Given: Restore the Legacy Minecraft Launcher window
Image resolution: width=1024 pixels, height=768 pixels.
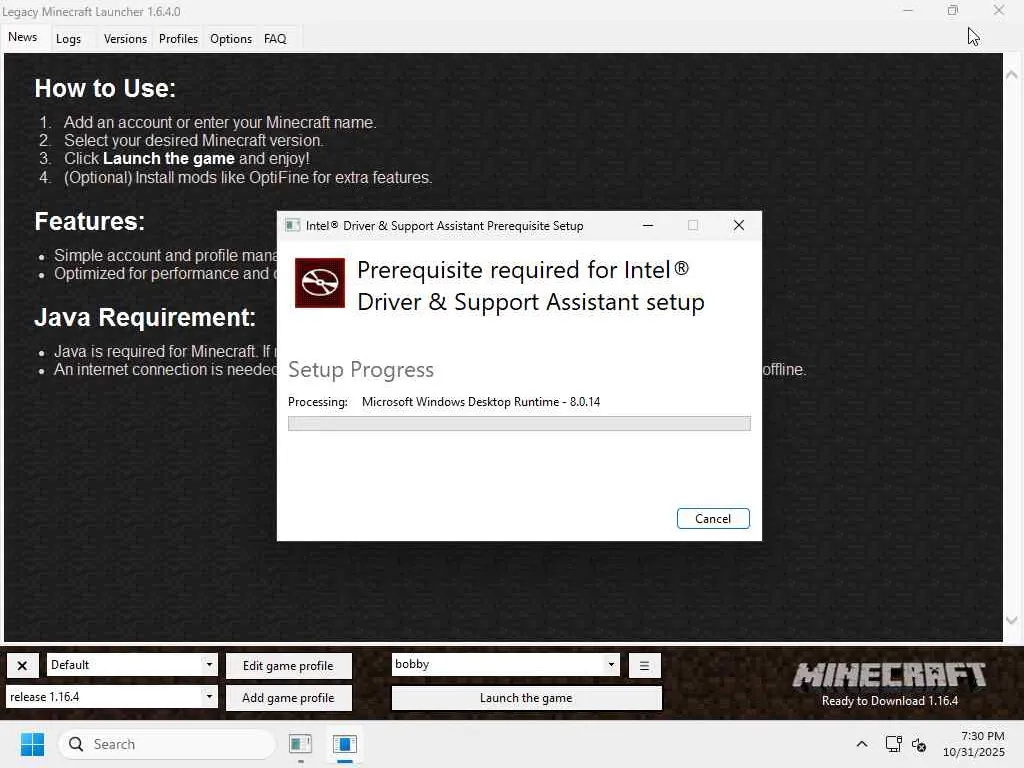Looking at the screenshot, I should tap(953, 10).
